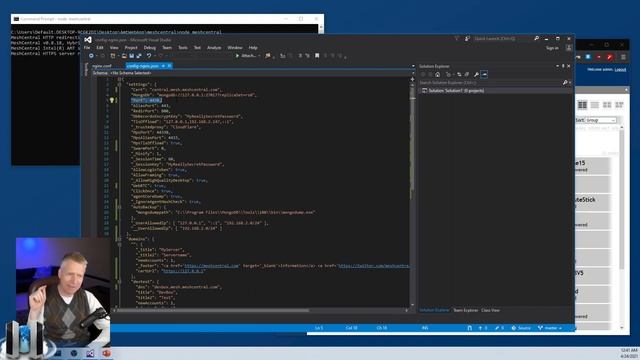Open the Team menu
Image resolution: width=640 pixels, height=360 pixels.
coord(167,48)
